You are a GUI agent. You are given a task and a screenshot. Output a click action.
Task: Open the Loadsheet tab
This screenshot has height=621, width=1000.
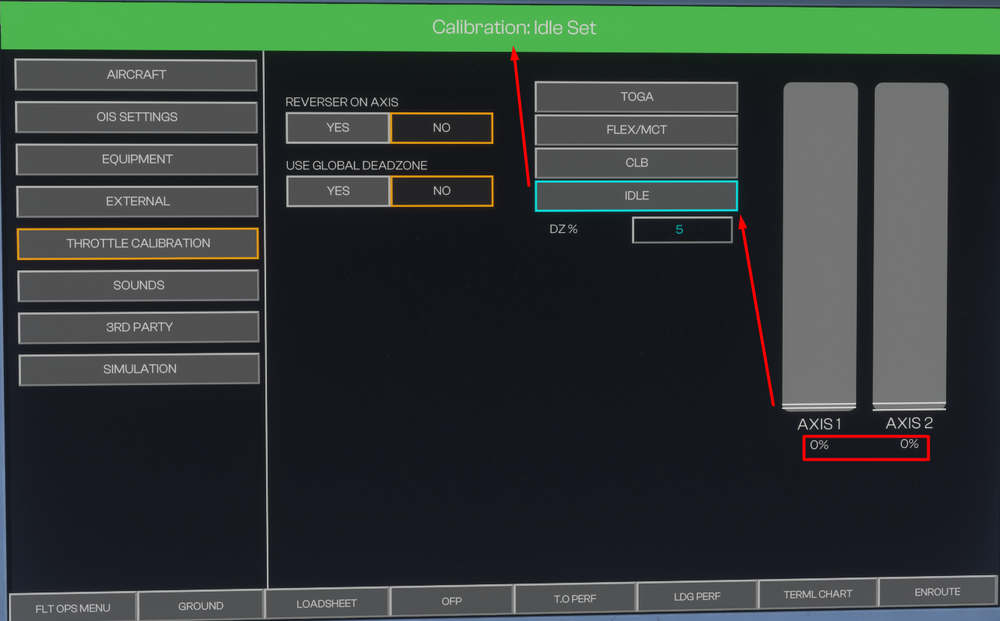327,603
